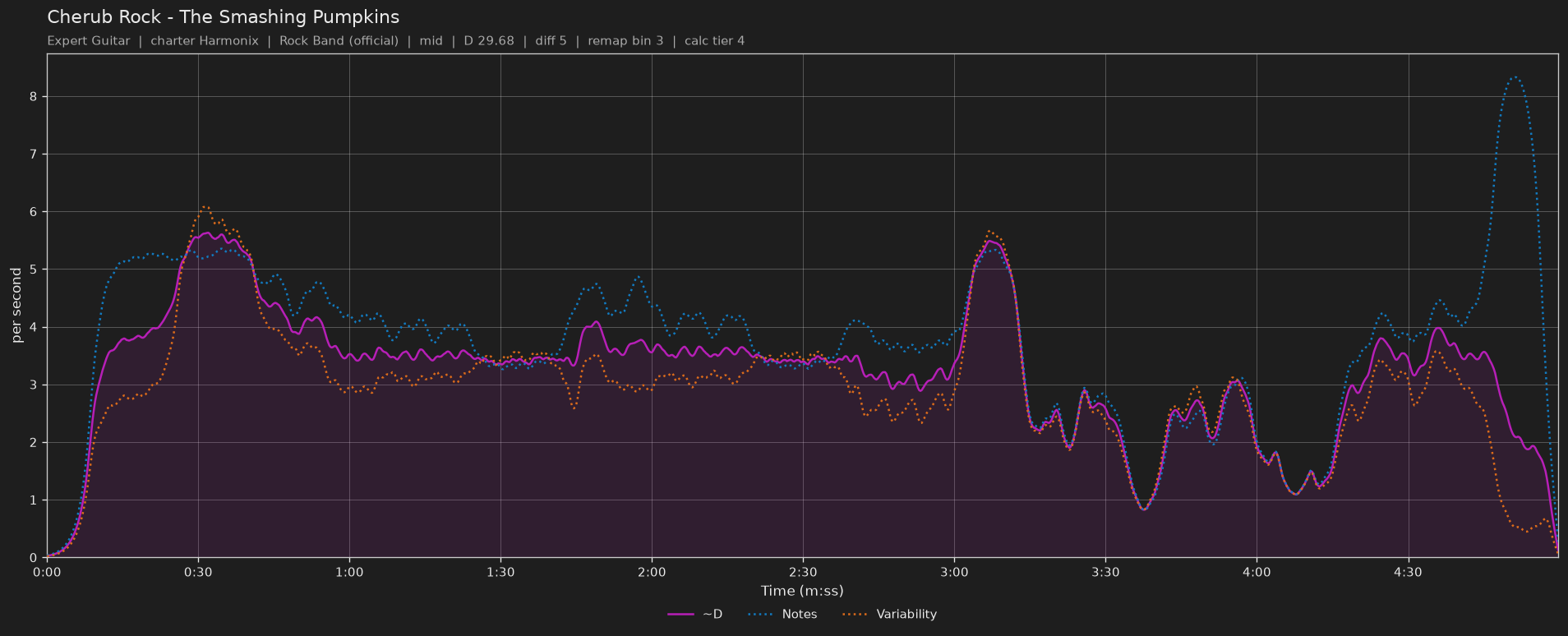The image size is (1568, 636).
Task: Click the "Time (m:ss)" x-axis label
Action: point(802,591)
